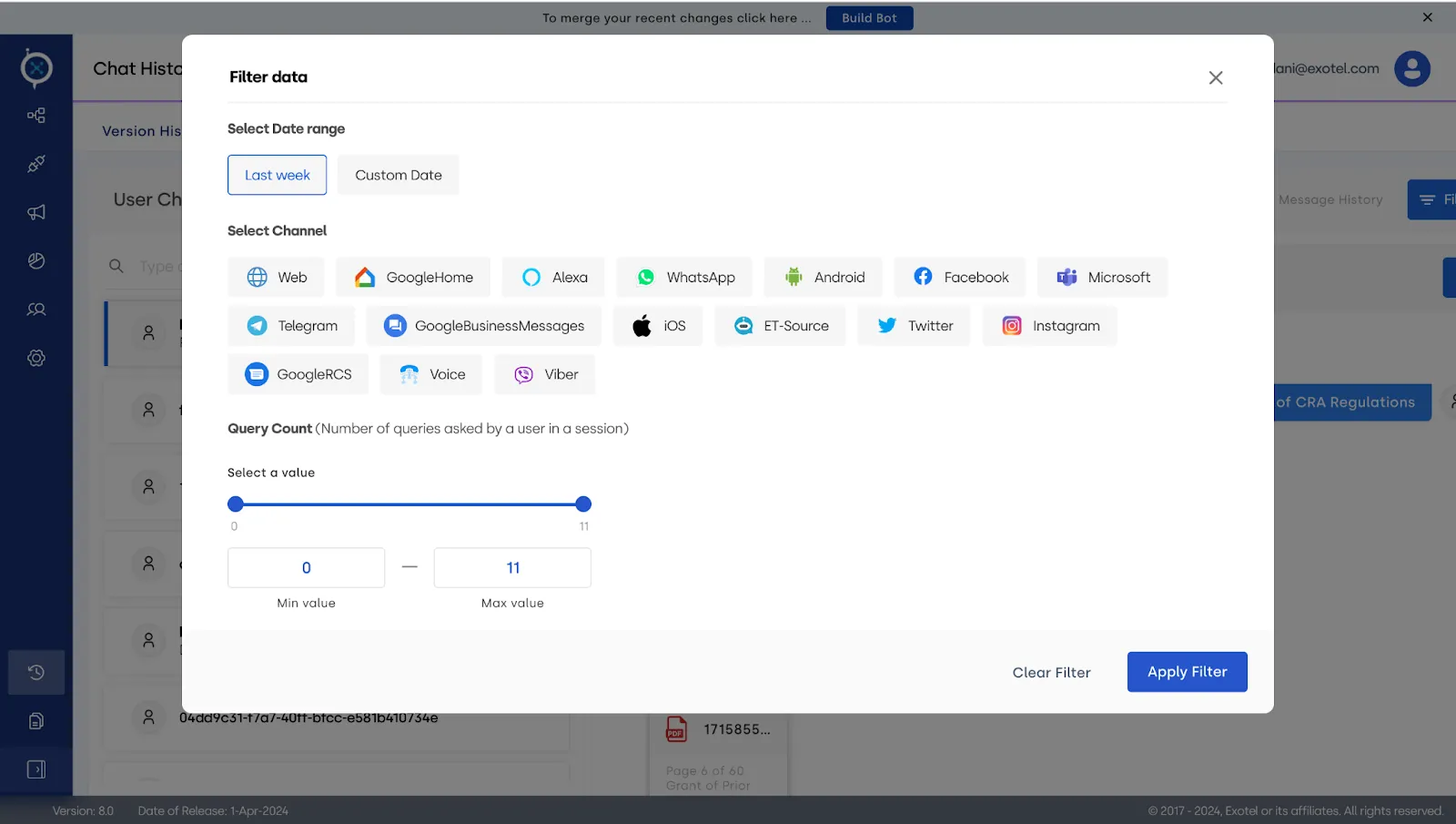Screen dimensions: 1456x824
Task: Select Facebook as channel
Action: [960, 277]
